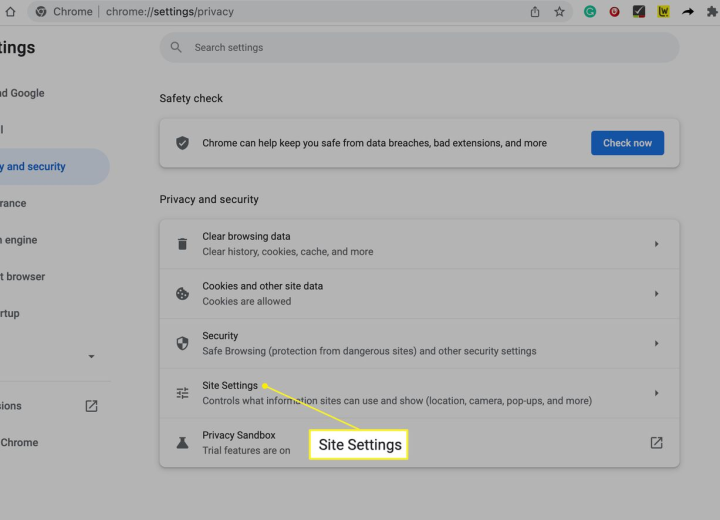This screenshot has width=720, height=520.
Task: Click the chrome://settings/privacy address bar
Action: pos(298,11)
